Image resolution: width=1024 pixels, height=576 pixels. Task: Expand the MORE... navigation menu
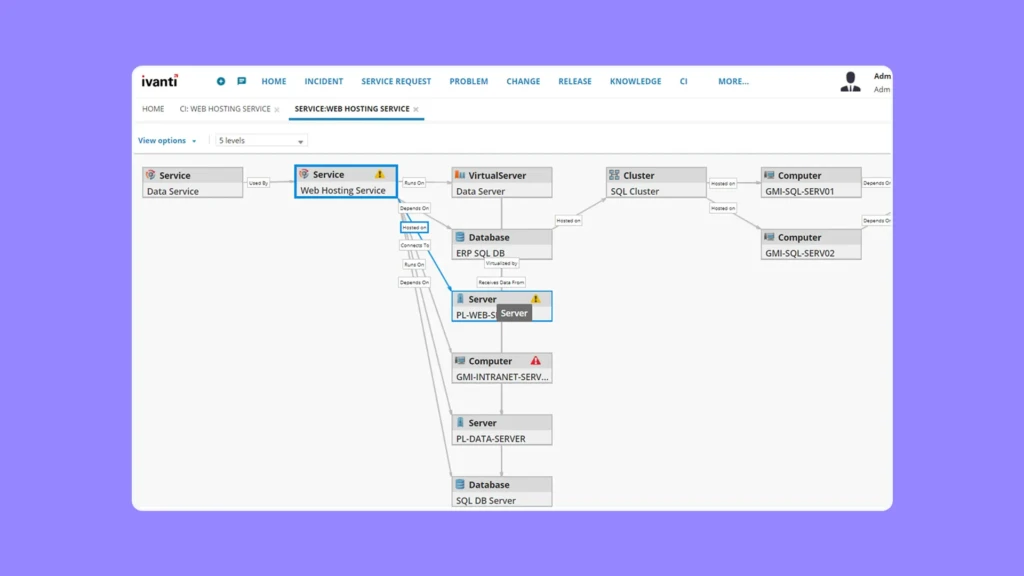tap(733, 82)
